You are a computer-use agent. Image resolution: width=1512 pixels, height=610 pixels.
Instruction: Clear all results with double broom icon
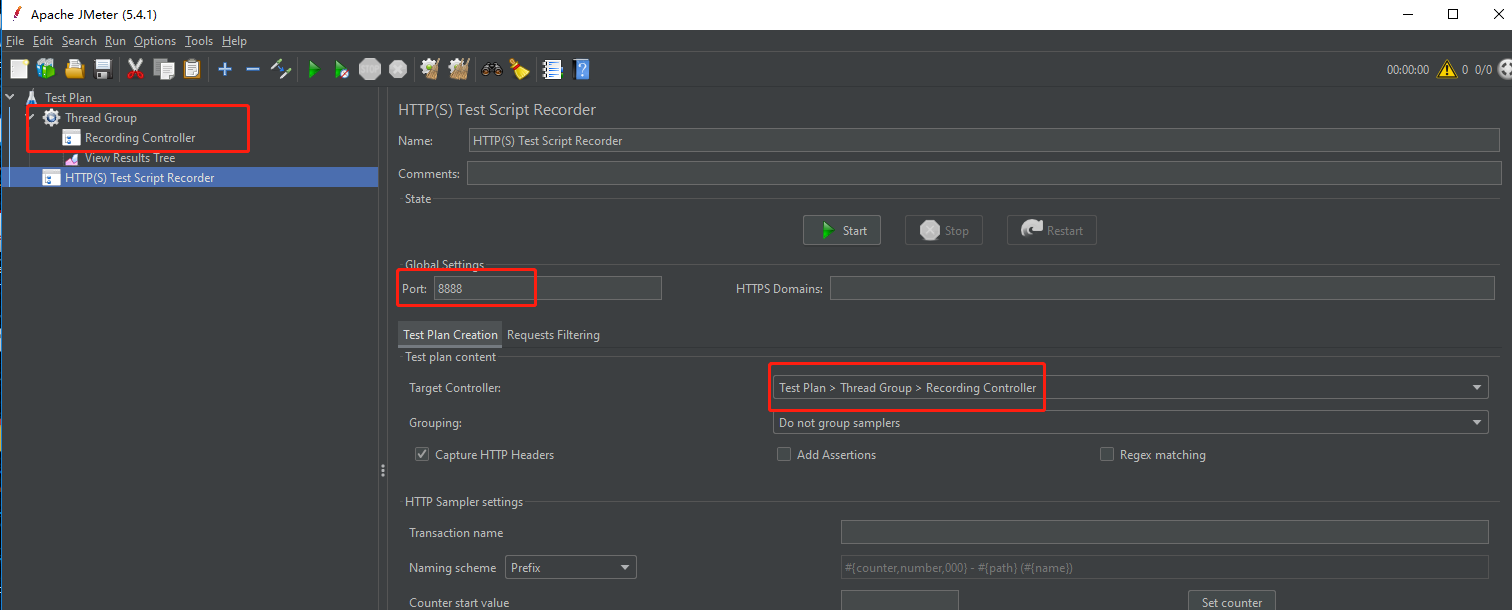coord(459,69)
